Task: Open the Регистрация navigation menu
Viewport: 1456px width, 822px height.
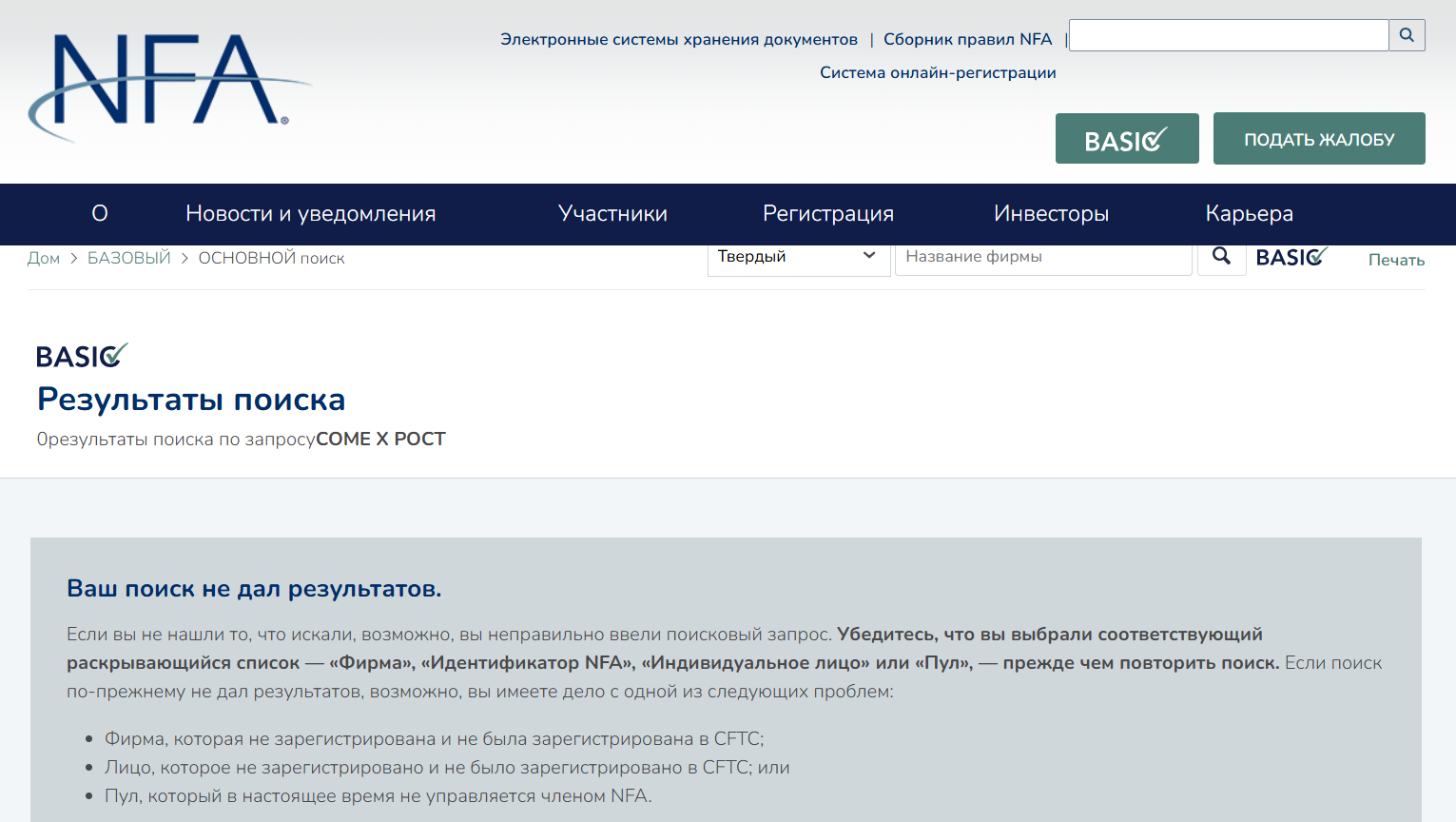Action: 827,213
